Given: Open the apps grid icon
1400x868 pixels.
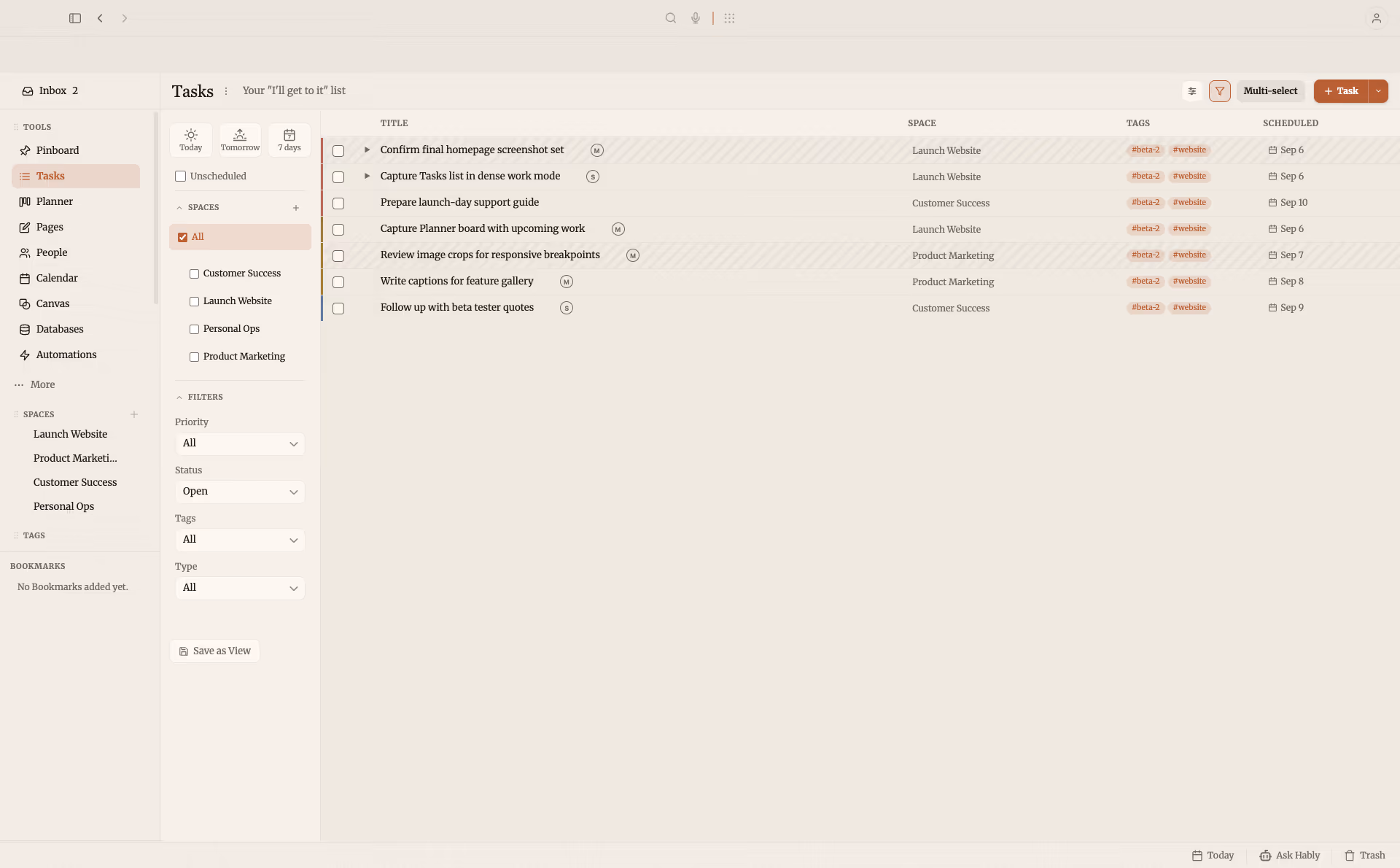Looking at the screenshot, I should (729, 18).
